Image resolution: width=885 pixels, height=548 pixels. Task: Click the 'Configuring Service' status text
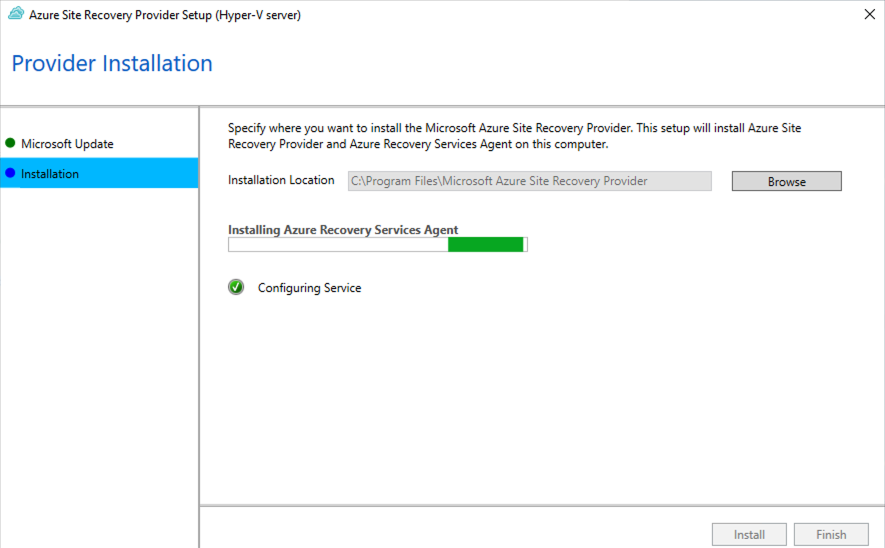[309, 288]
